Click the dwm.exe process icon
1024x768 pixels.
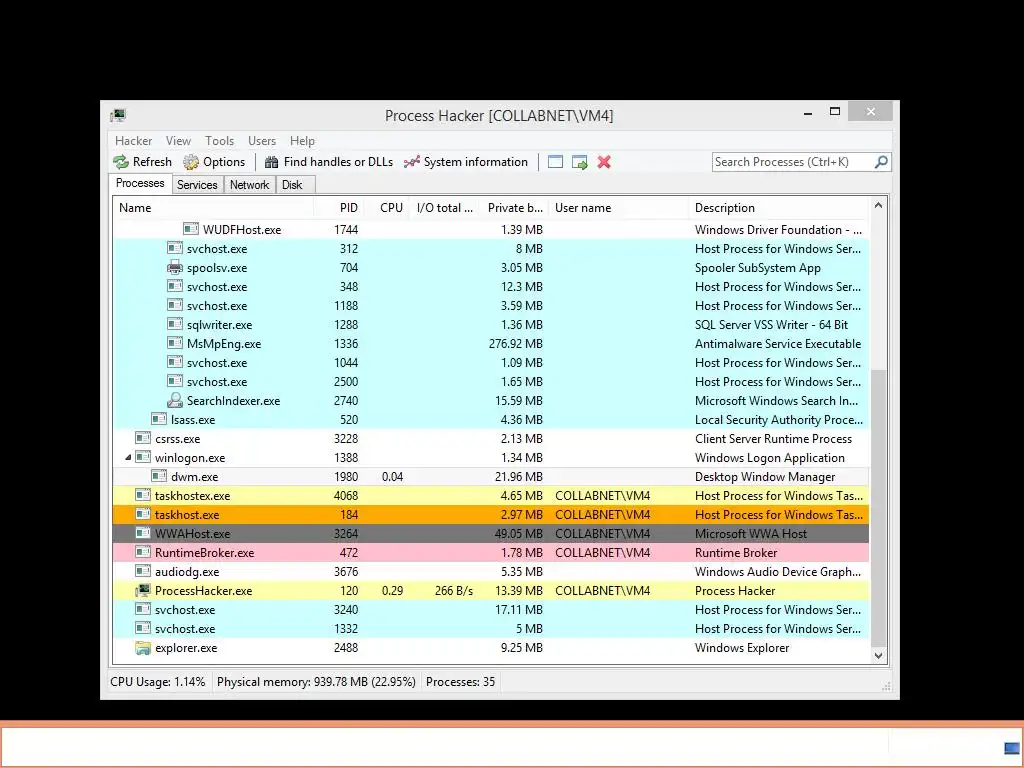pos(159,476)
